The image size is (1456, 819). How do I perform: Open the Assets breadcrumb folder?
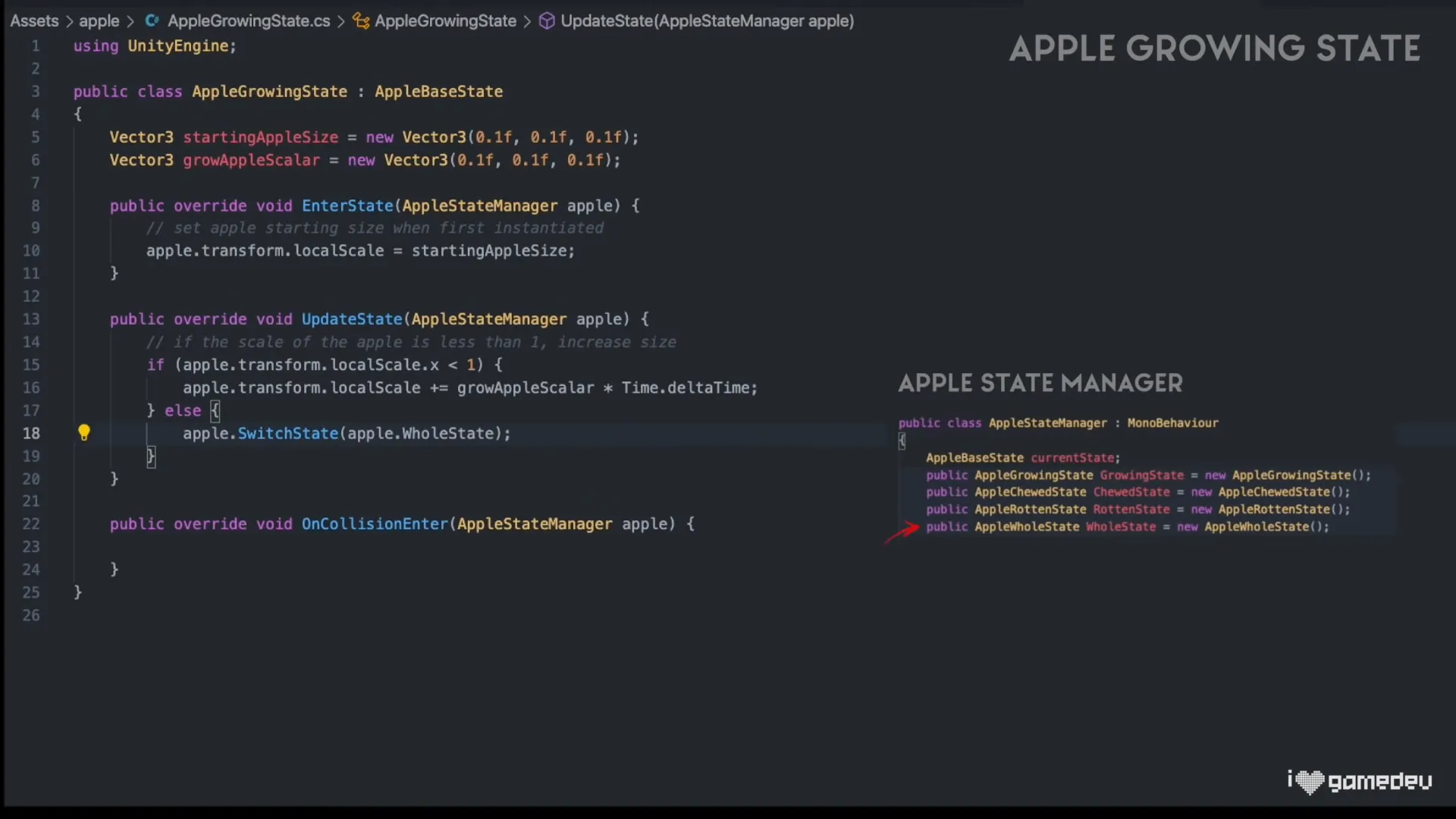[x=34, y=21]
